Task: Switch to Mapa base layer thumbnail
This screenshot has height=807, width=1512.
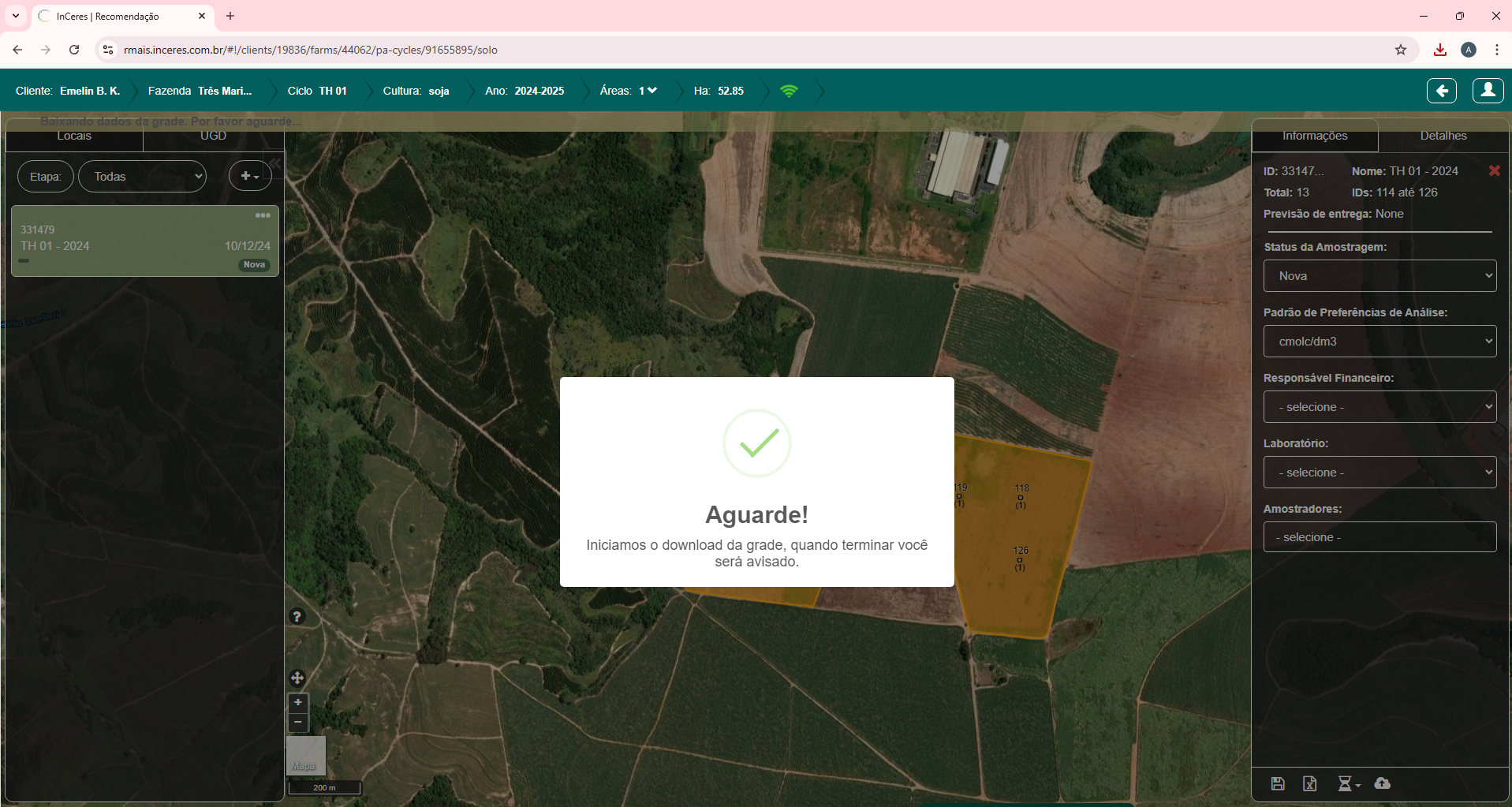Action: 305,756
